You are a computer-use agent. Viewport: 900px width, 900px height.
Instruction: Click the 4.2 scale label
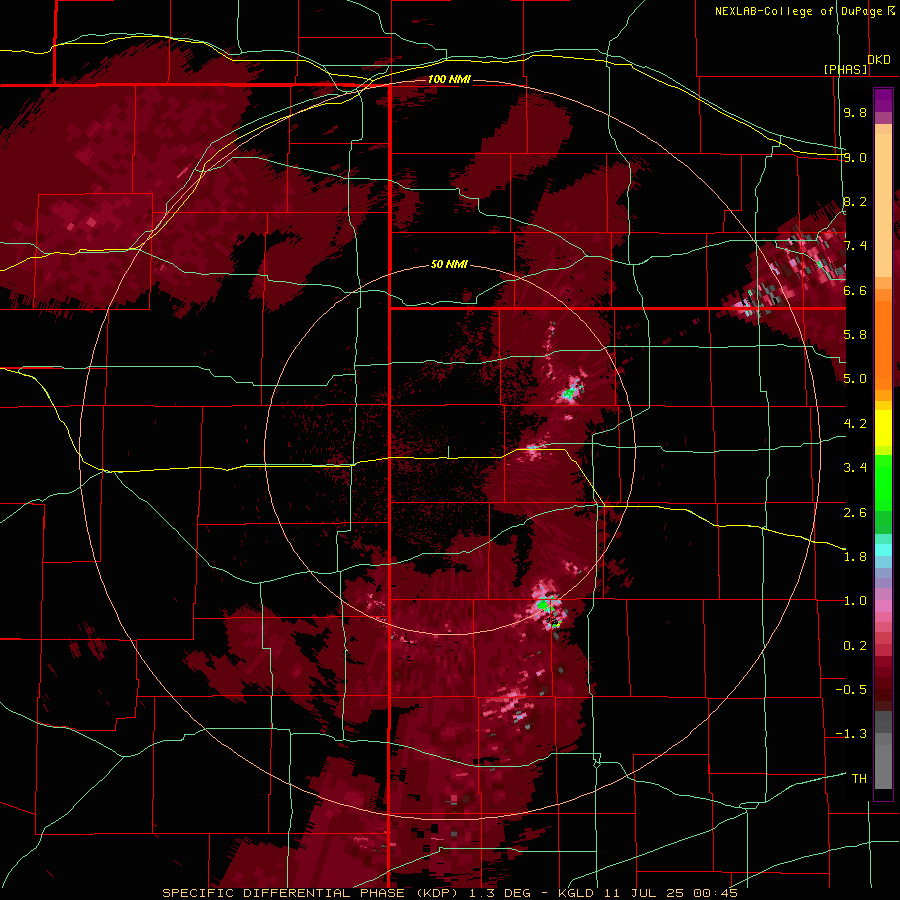(x=855, y=424)
